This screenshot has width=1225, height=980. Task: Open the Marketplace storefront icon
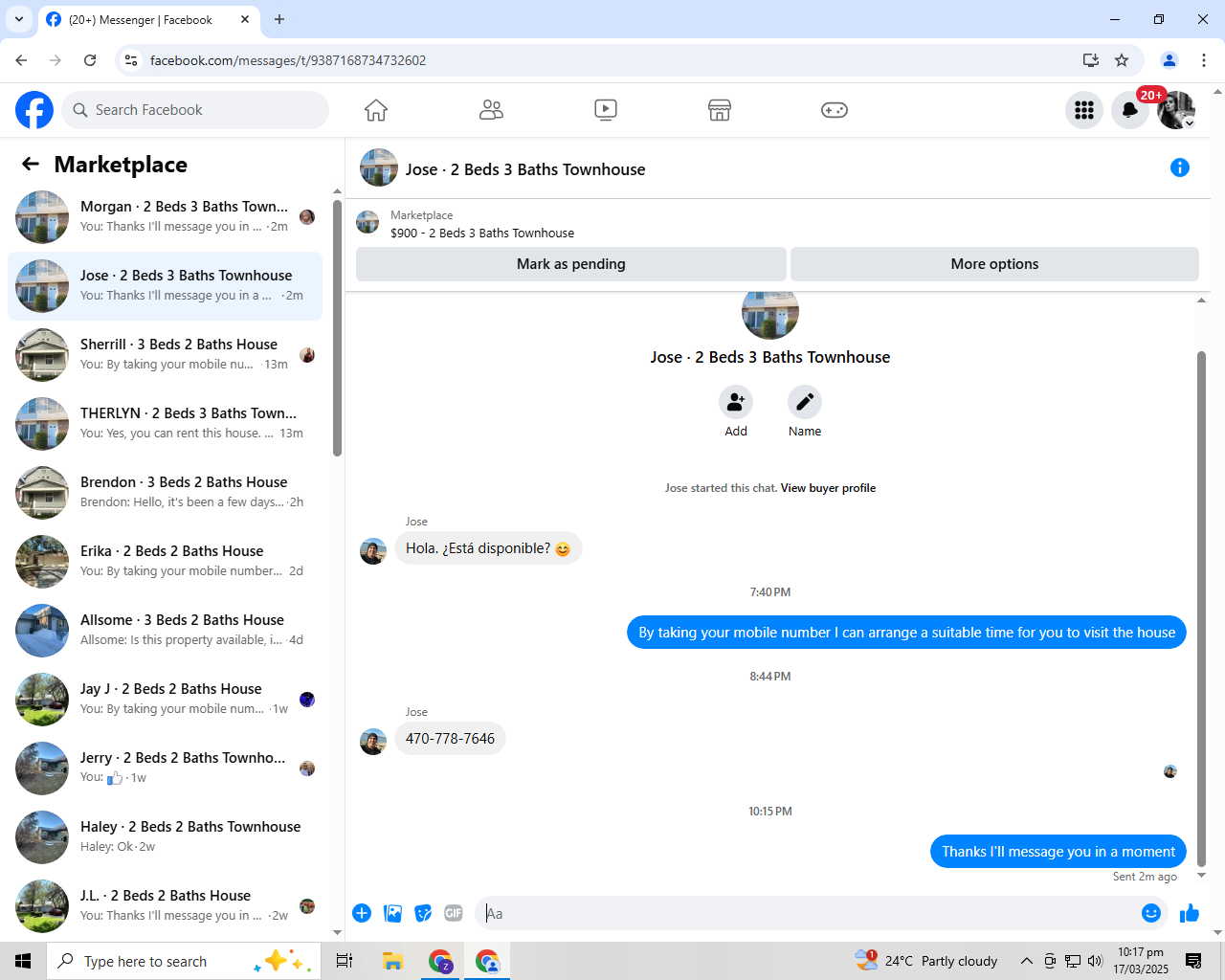[720, 110]
